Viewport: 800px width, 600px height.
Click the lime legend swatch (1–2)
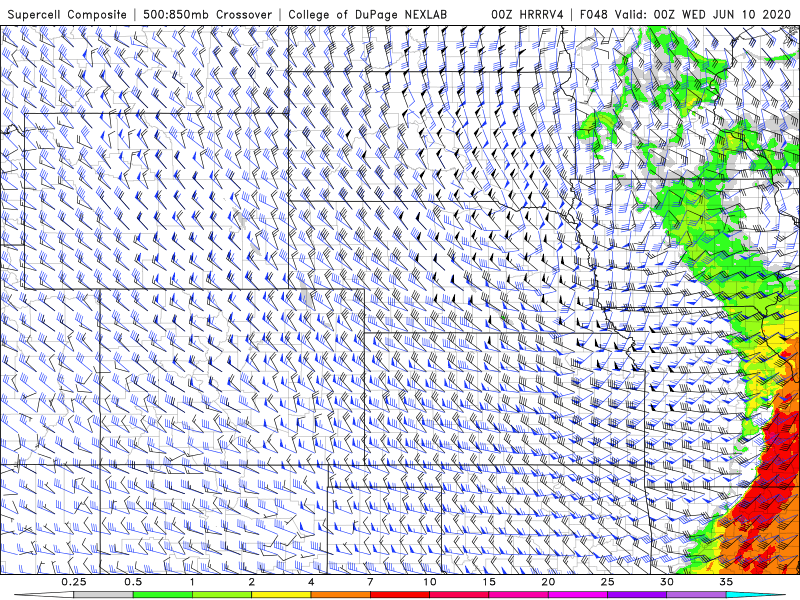pyautogui.click(x=222, y=595)
